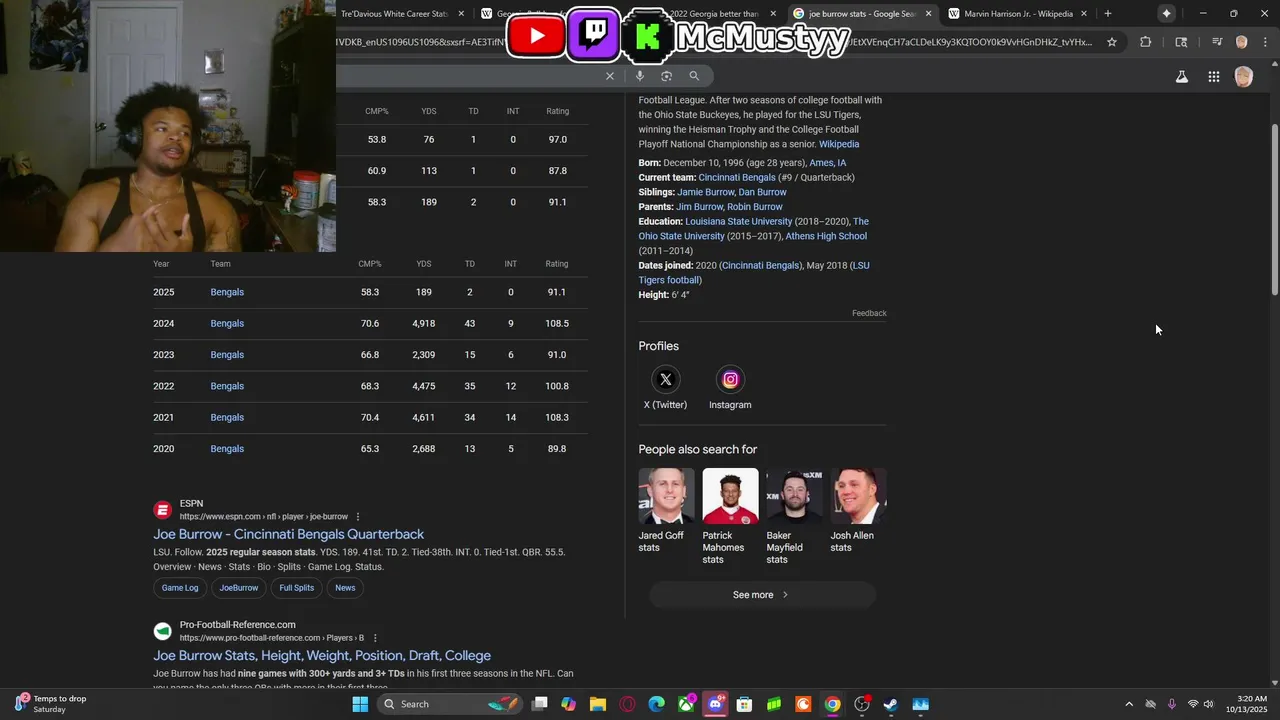Open more options for the ESPN result

point(358,517)
